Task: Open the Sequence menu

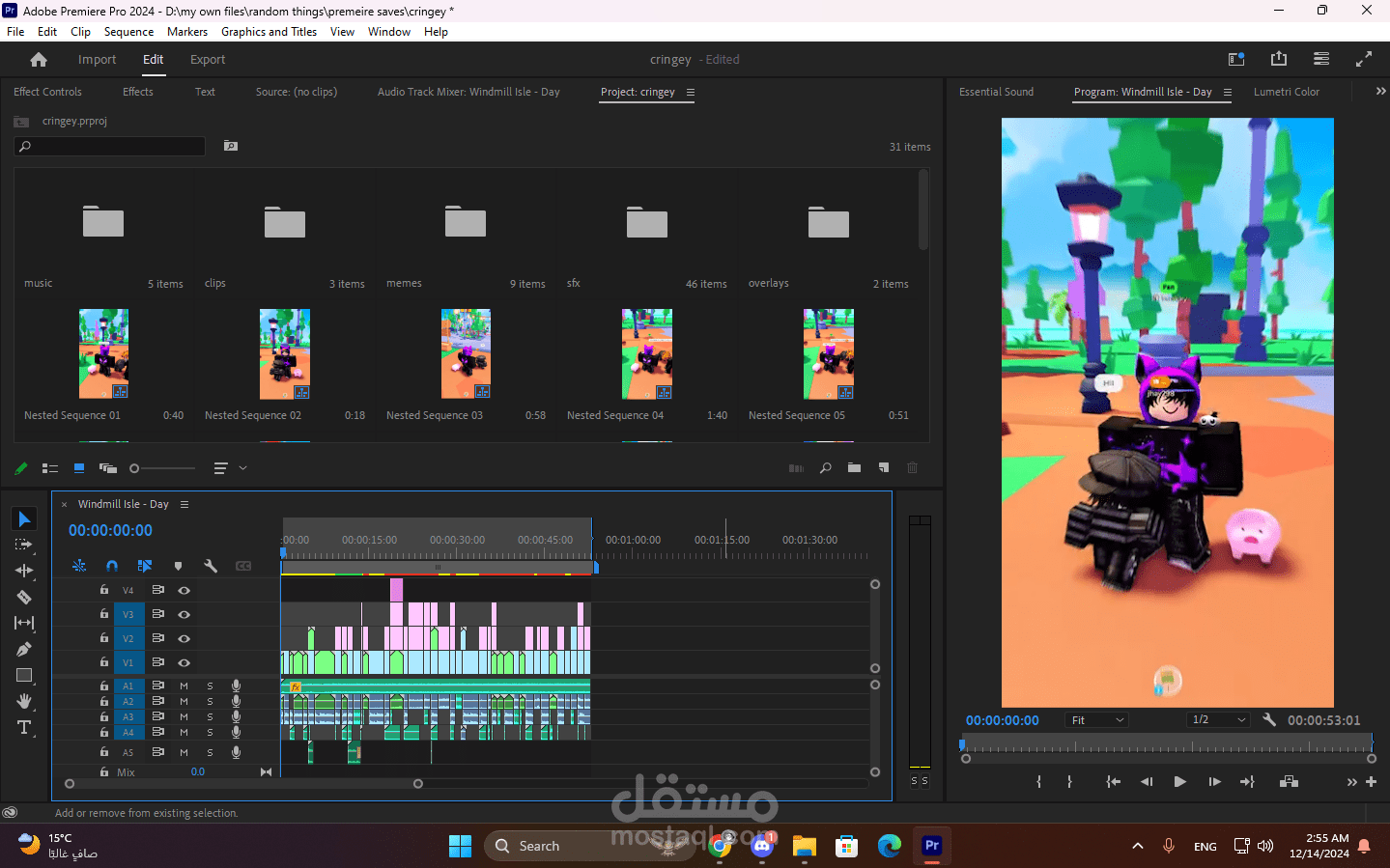Action: pyautogui.click(x=129, y=32)
